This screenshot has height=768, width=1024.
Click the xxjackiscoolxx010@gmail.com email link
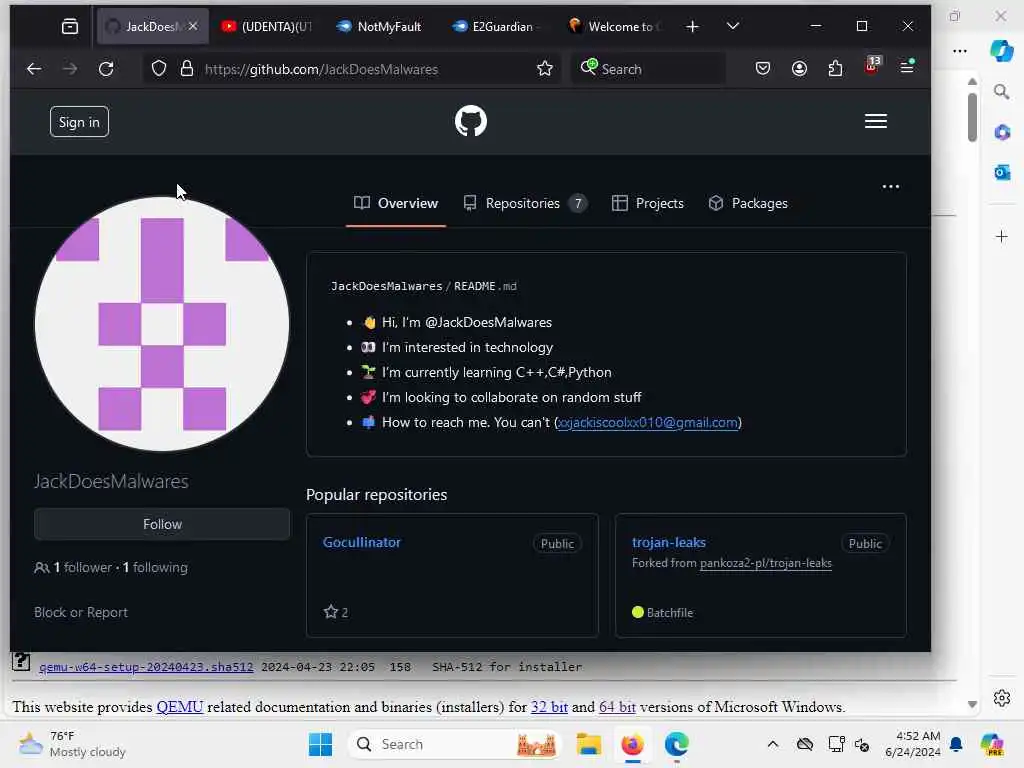click(x=648, y=423)
